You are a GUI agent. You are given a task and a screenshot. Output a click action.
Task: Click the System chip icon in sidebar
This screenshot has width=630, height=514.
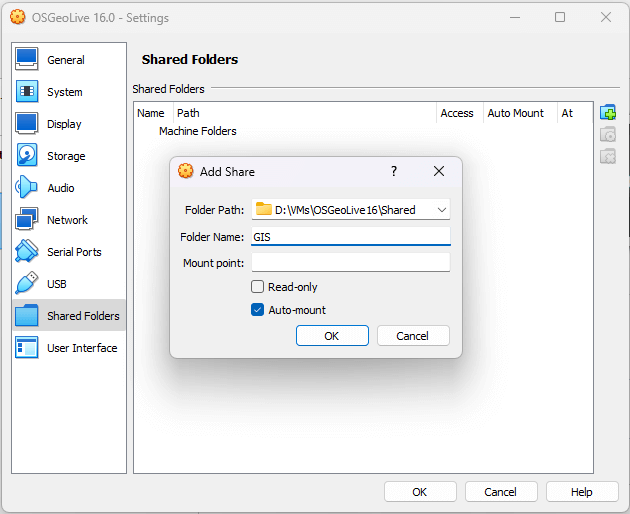27,91
